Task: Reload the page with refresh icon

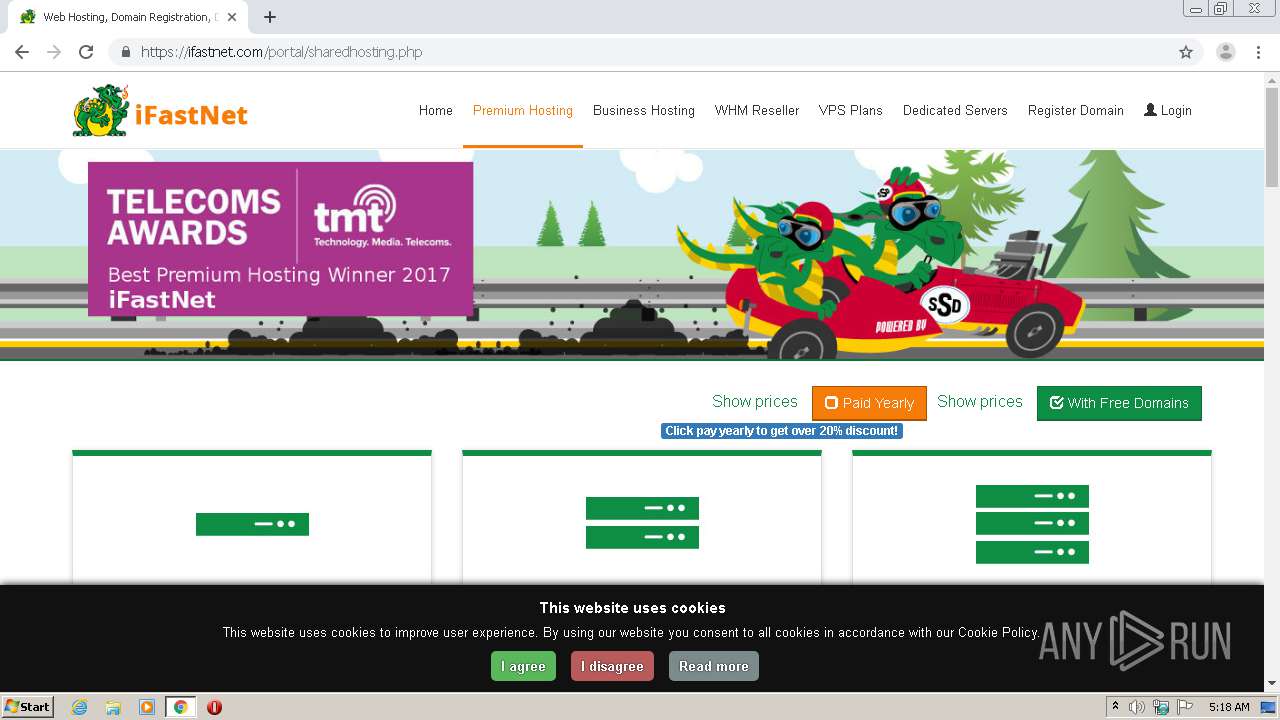Action: tap(86, 52)
